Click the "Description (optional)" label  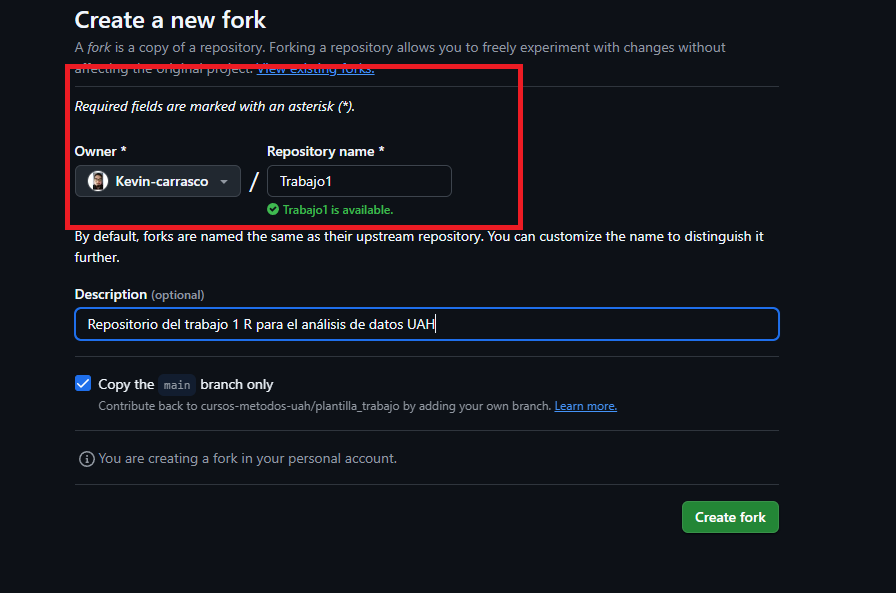pos(139,295)
